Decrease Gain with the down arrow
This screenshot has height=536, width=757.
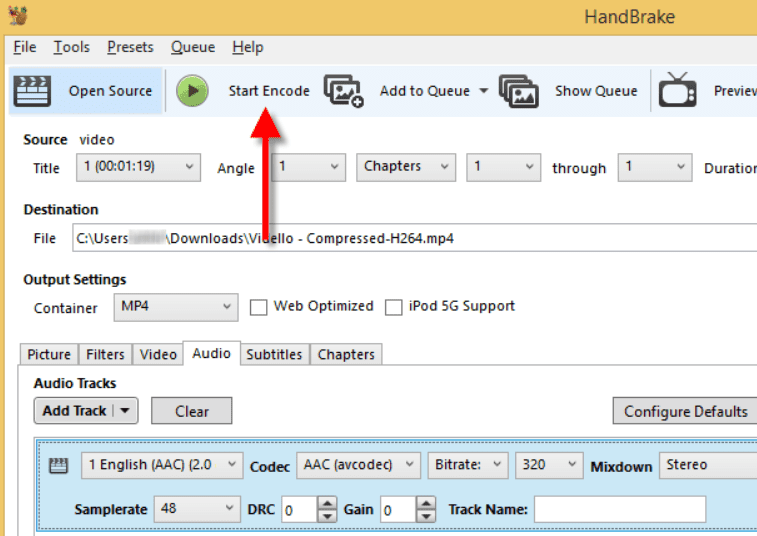[x=426, y=516]
